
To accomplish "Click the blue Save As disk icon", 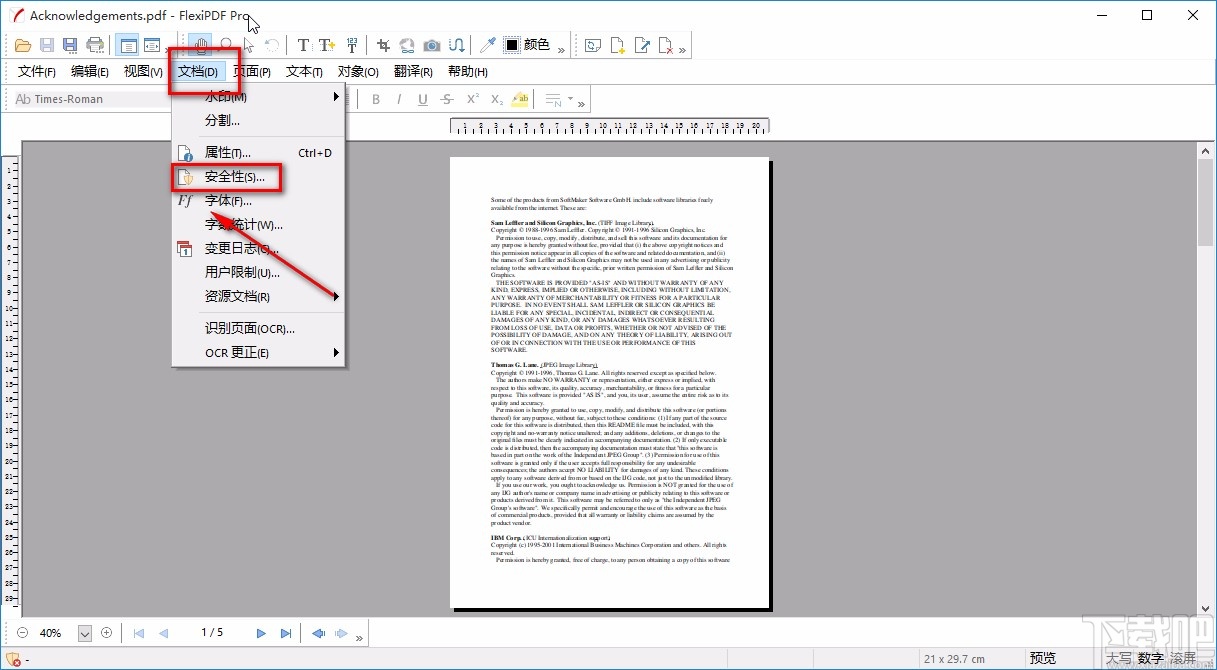I will (70, 45).
